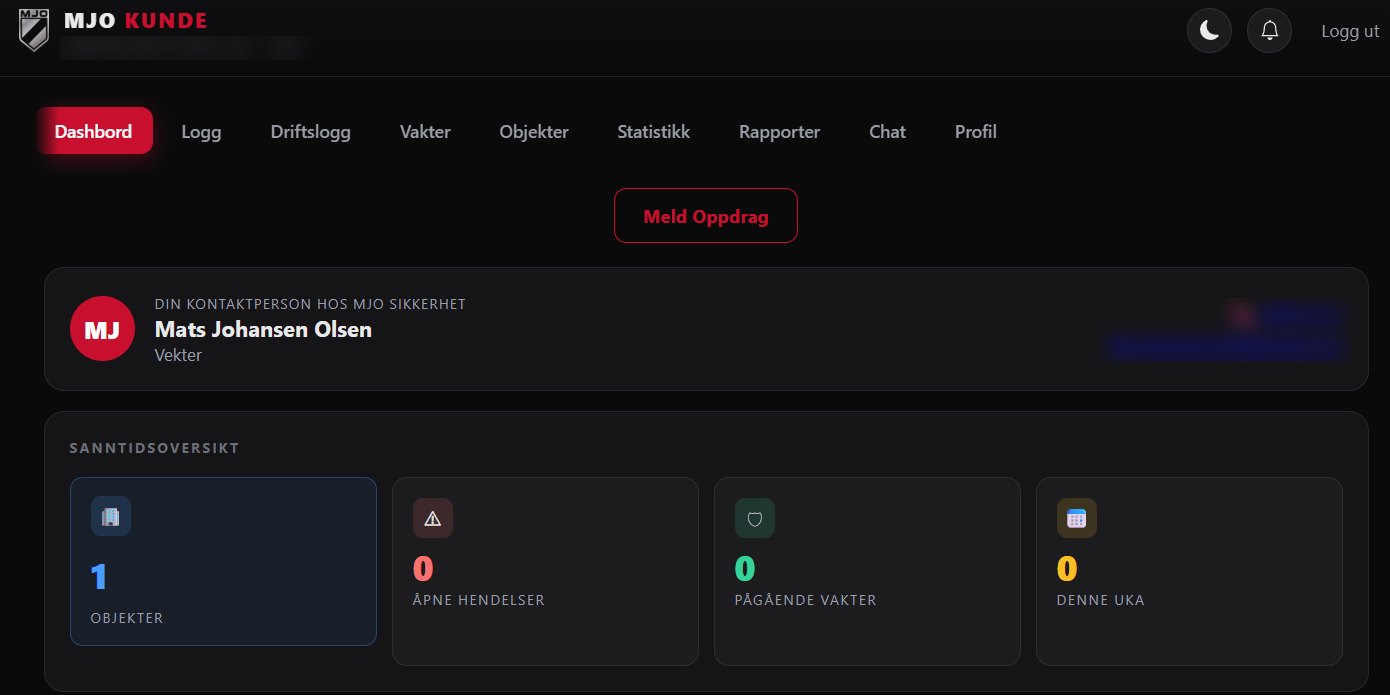View the Statistikk tab

(x=653, y=131)
